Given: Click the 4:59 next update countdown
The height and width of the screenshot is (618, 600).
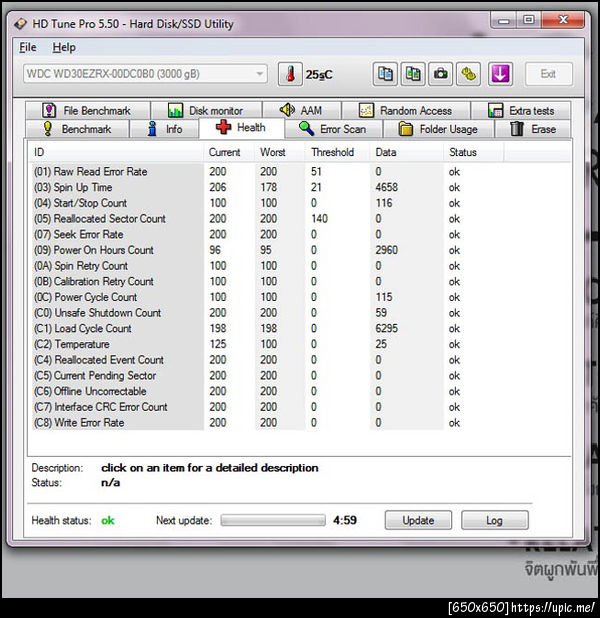Looking at the screenshot, I should click(345, 520).
